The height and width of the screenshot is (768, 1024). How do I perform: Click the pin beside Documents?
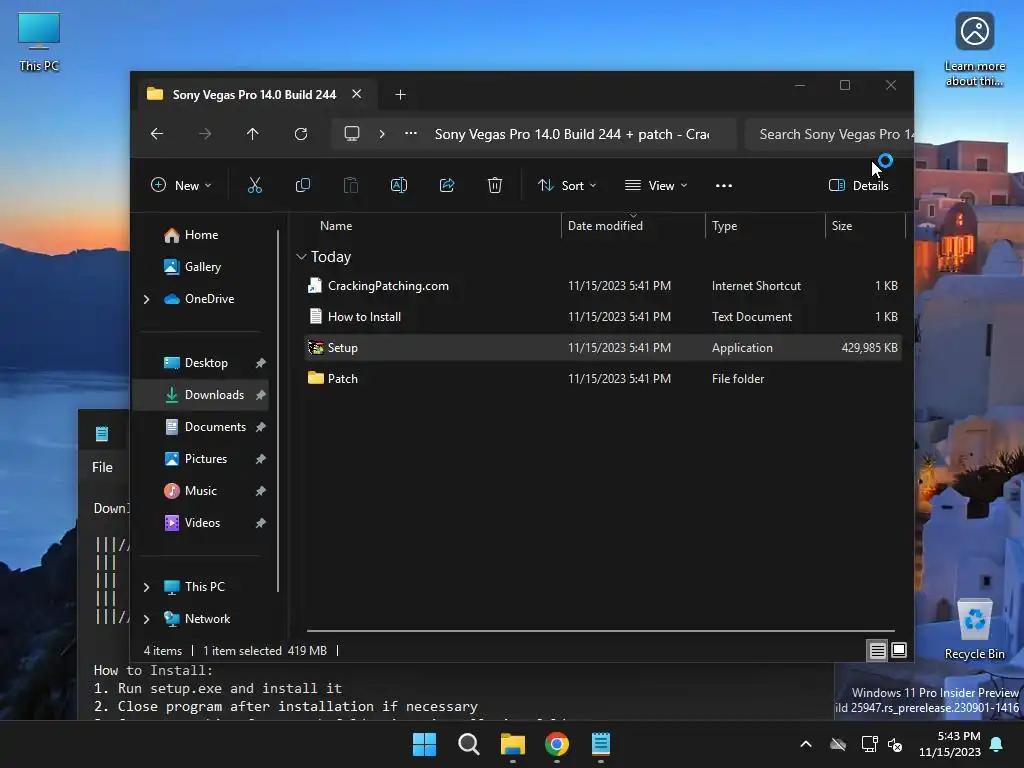point(261,426)
